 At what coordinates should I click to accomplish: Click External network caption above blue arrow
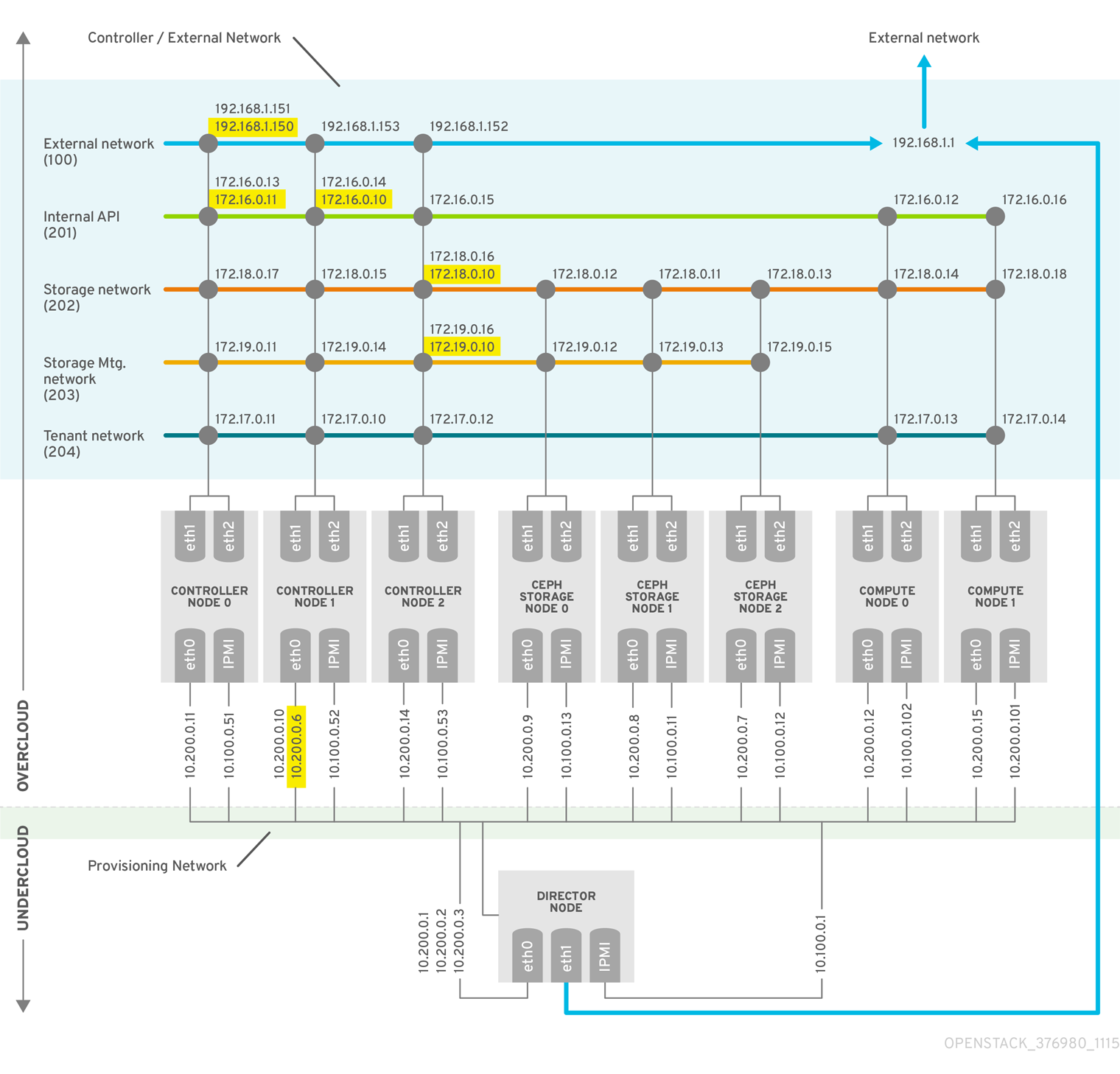coord(923,38)
